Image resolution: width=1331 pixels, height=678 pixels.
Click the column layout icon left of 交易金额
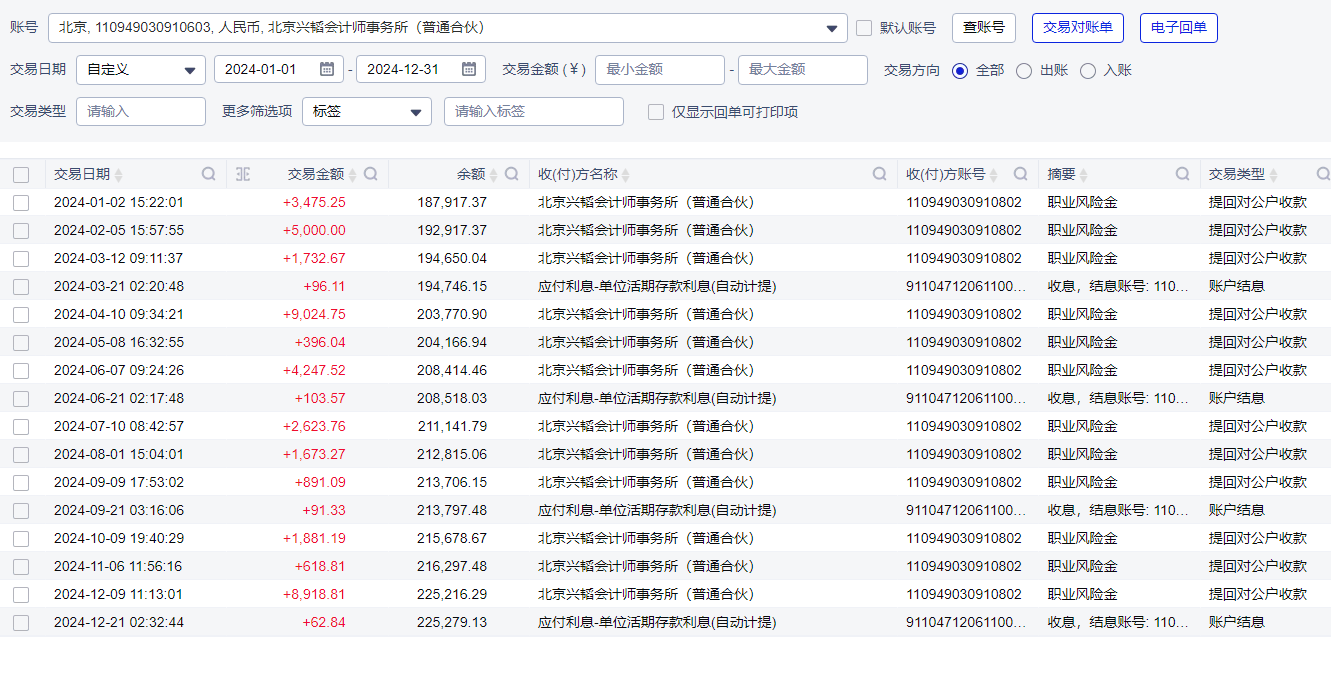[x=243, y=174]
